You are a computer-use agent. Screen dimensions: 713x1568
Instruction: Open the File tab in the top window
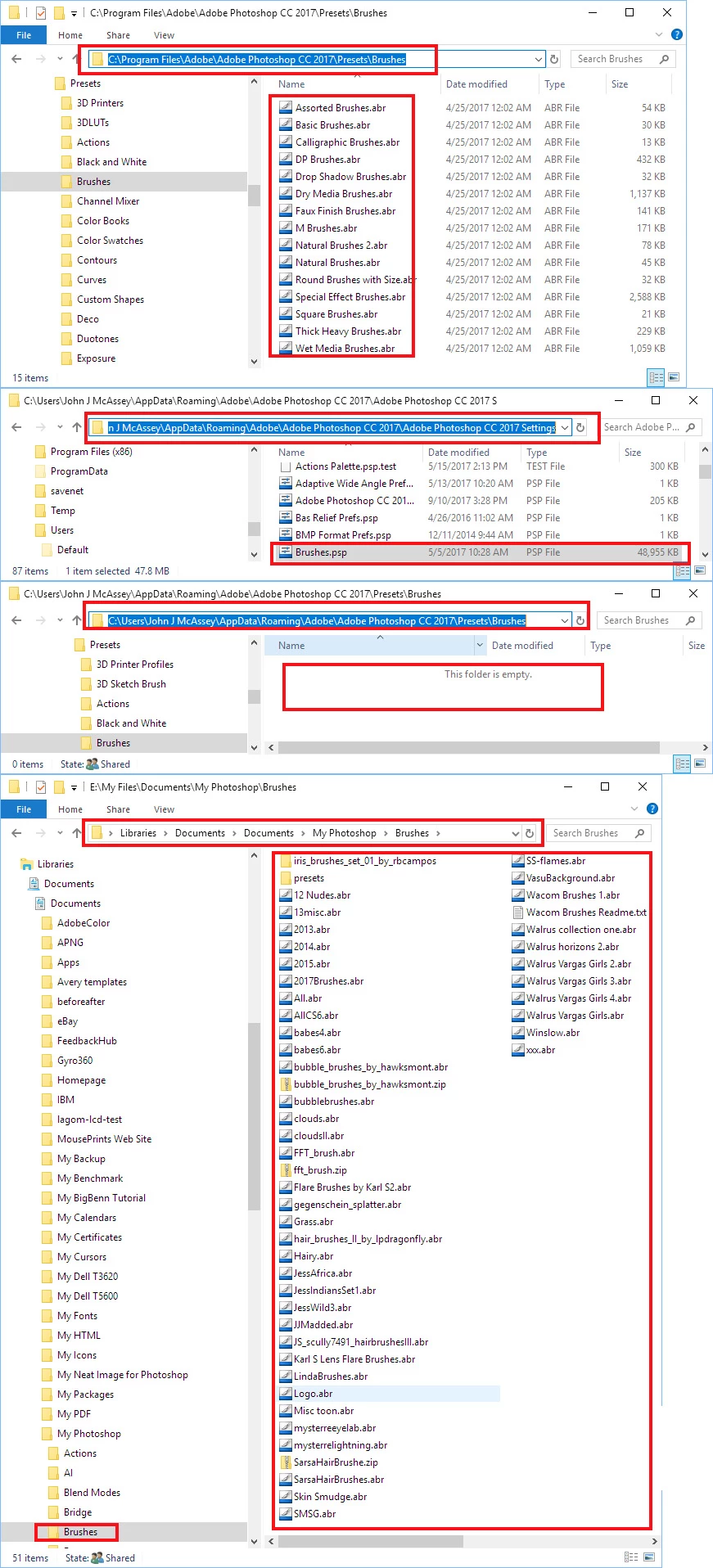[24, 35]
